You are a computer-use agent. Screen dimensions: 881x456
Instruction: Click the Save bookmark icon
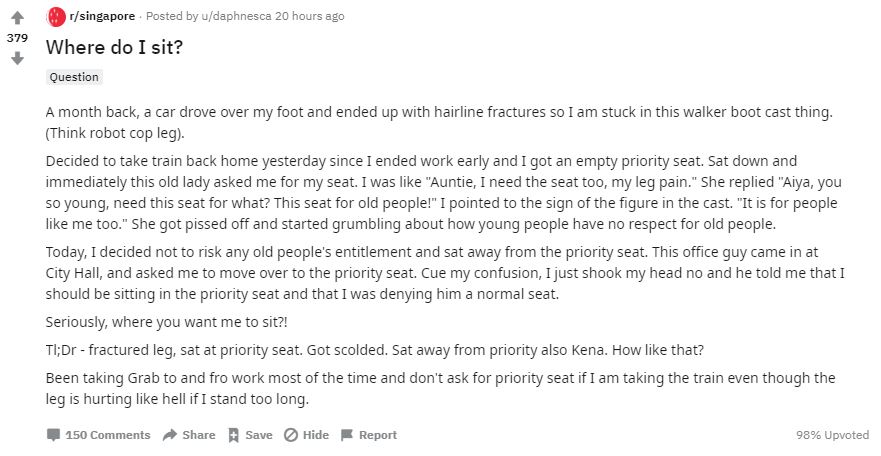tap(233, 435)
